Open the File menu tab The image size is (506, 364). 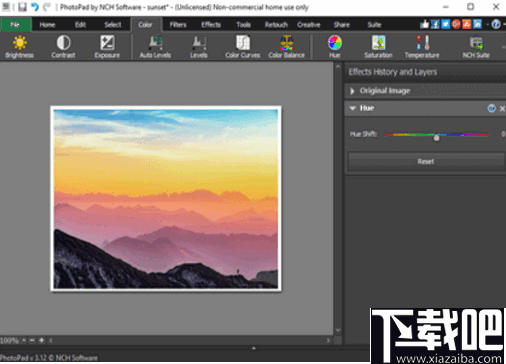coord(15,25)
